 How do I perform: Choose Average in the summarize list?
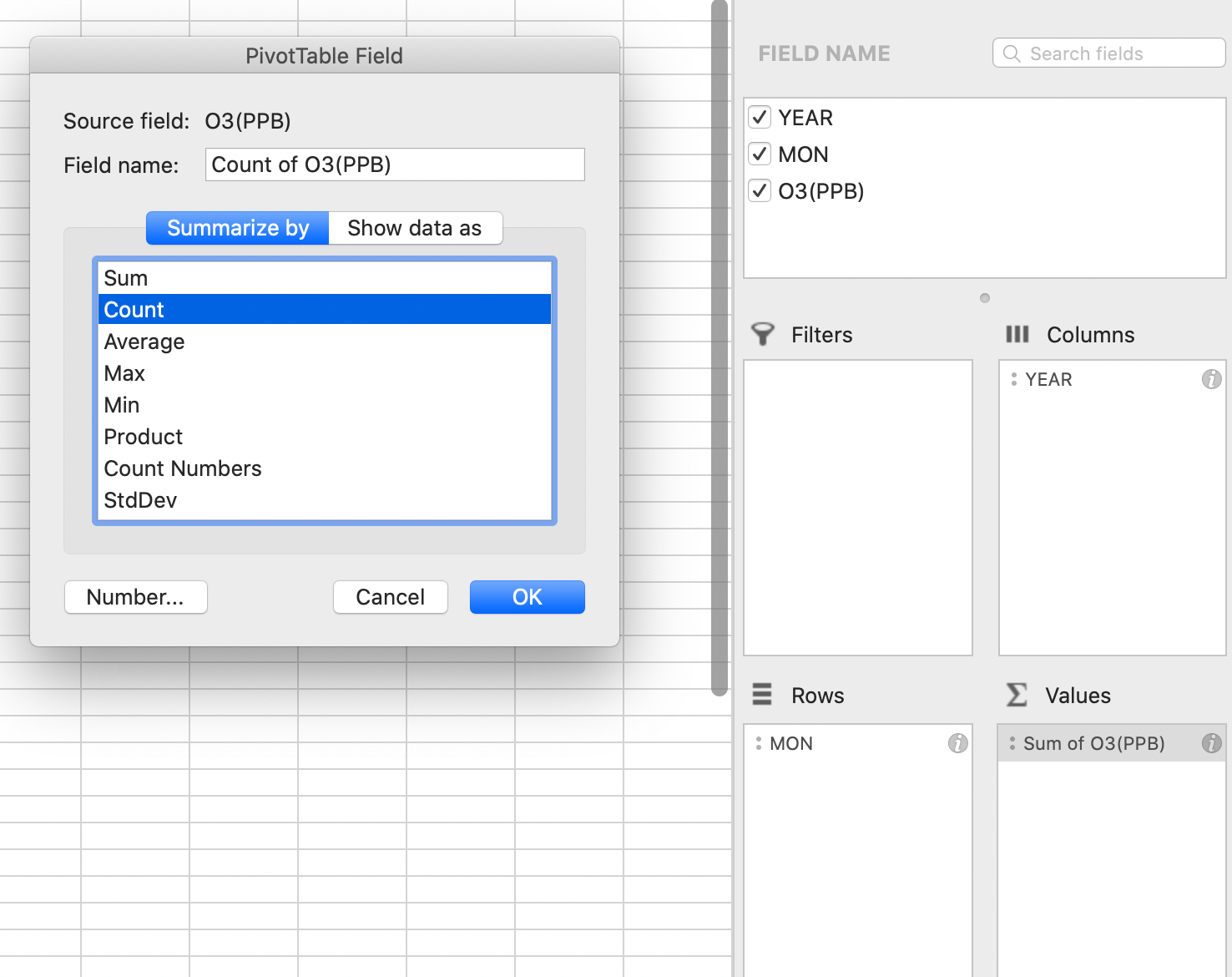pos(144,342)
